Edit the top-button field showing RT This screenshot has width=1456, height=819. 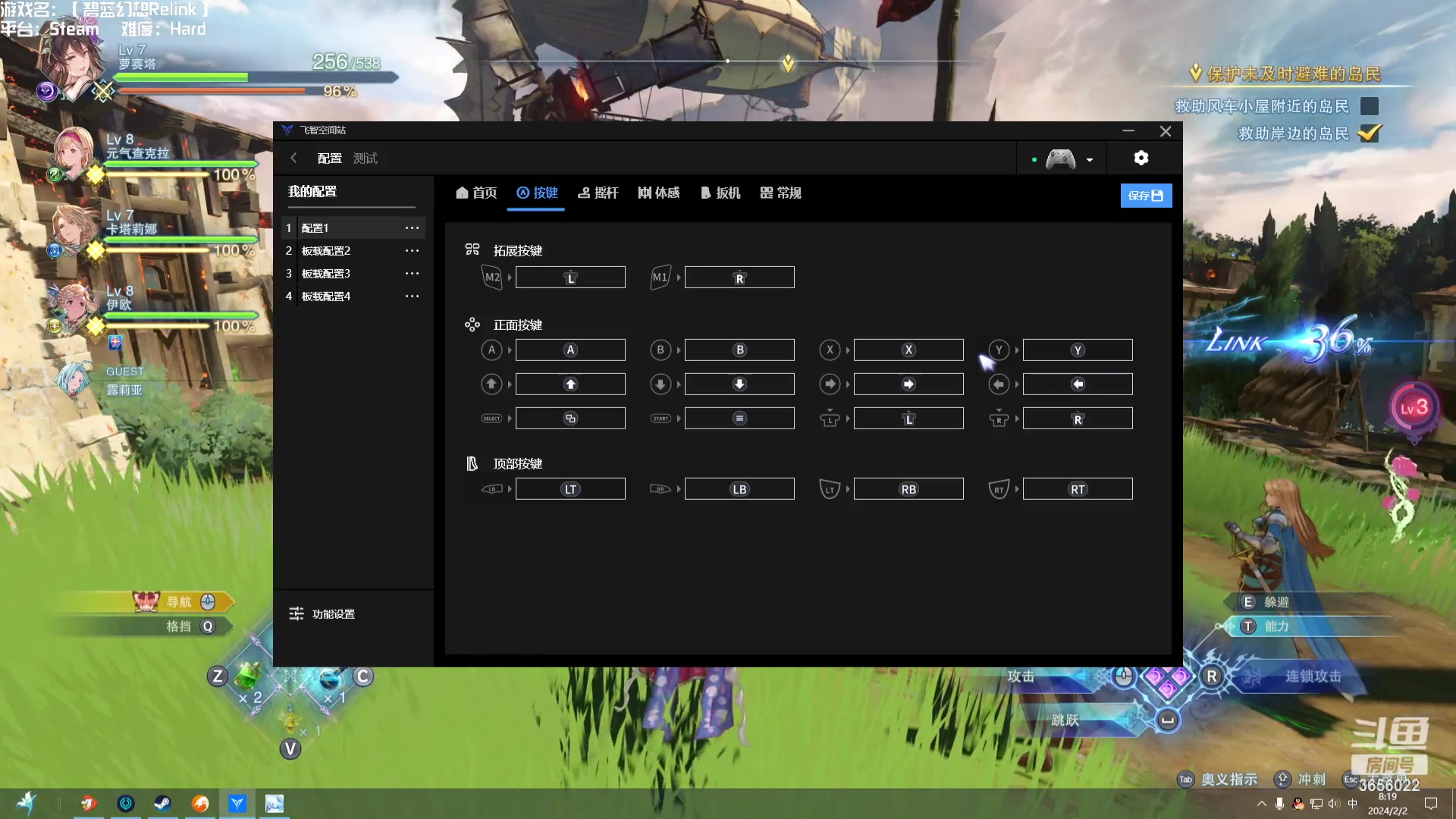[x=1078, y=489]
